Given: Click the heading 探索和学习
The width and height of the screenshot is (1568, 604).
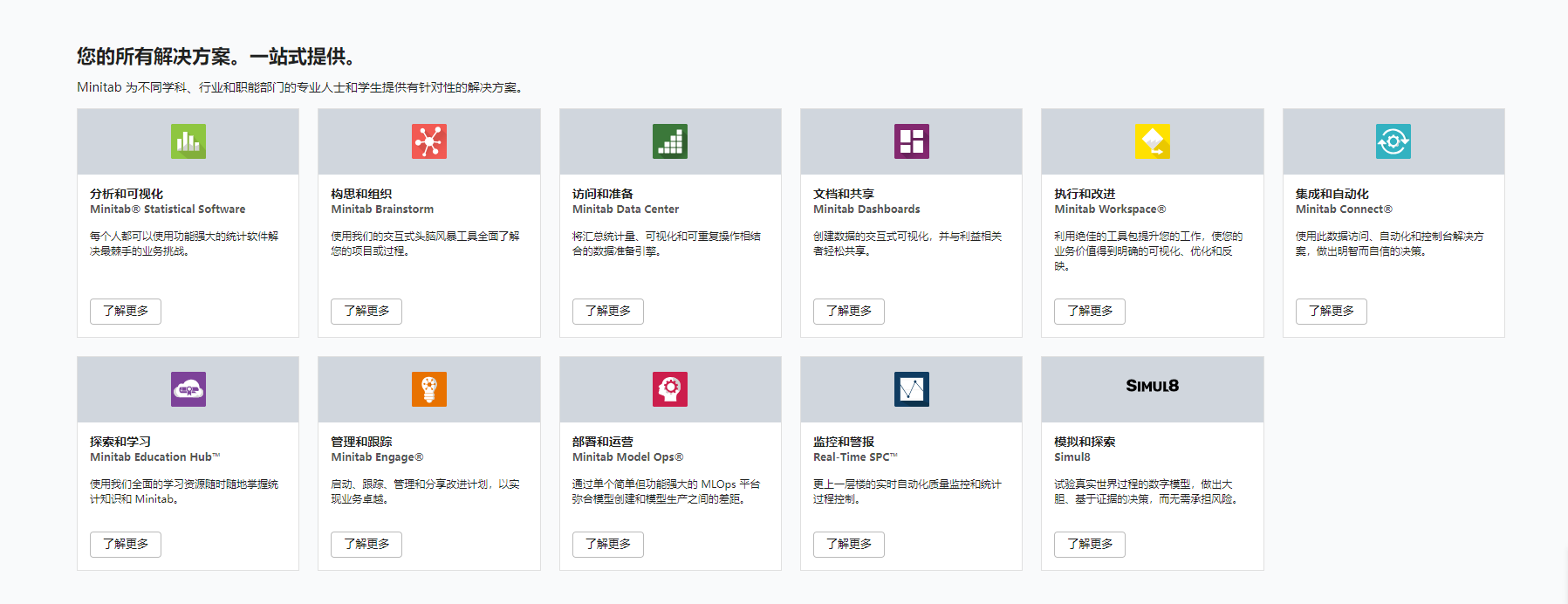Looking at the screenshot, I should 120,442.
